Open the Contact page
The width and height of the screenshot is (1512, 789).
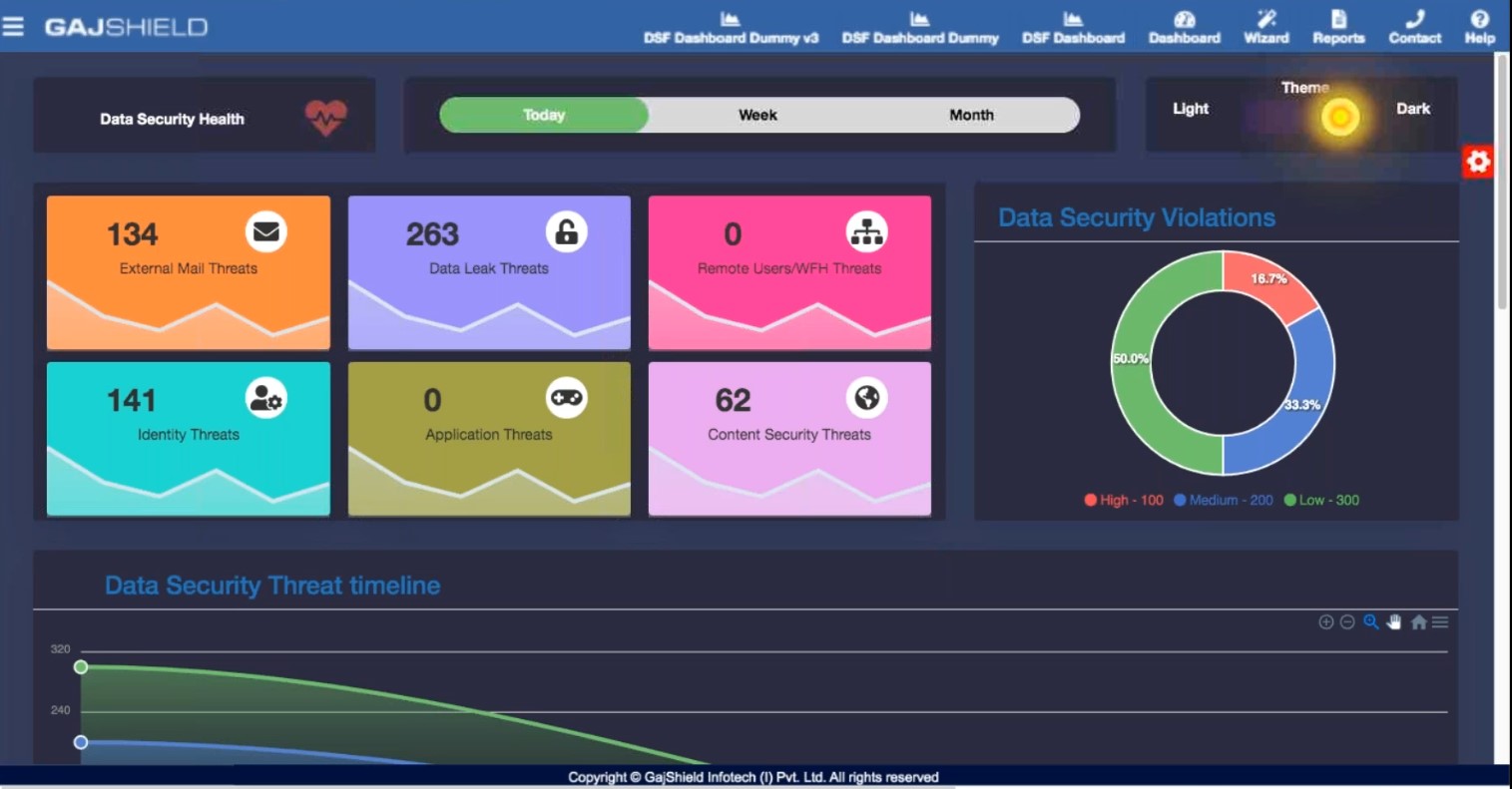click(x=1414, y=28)
